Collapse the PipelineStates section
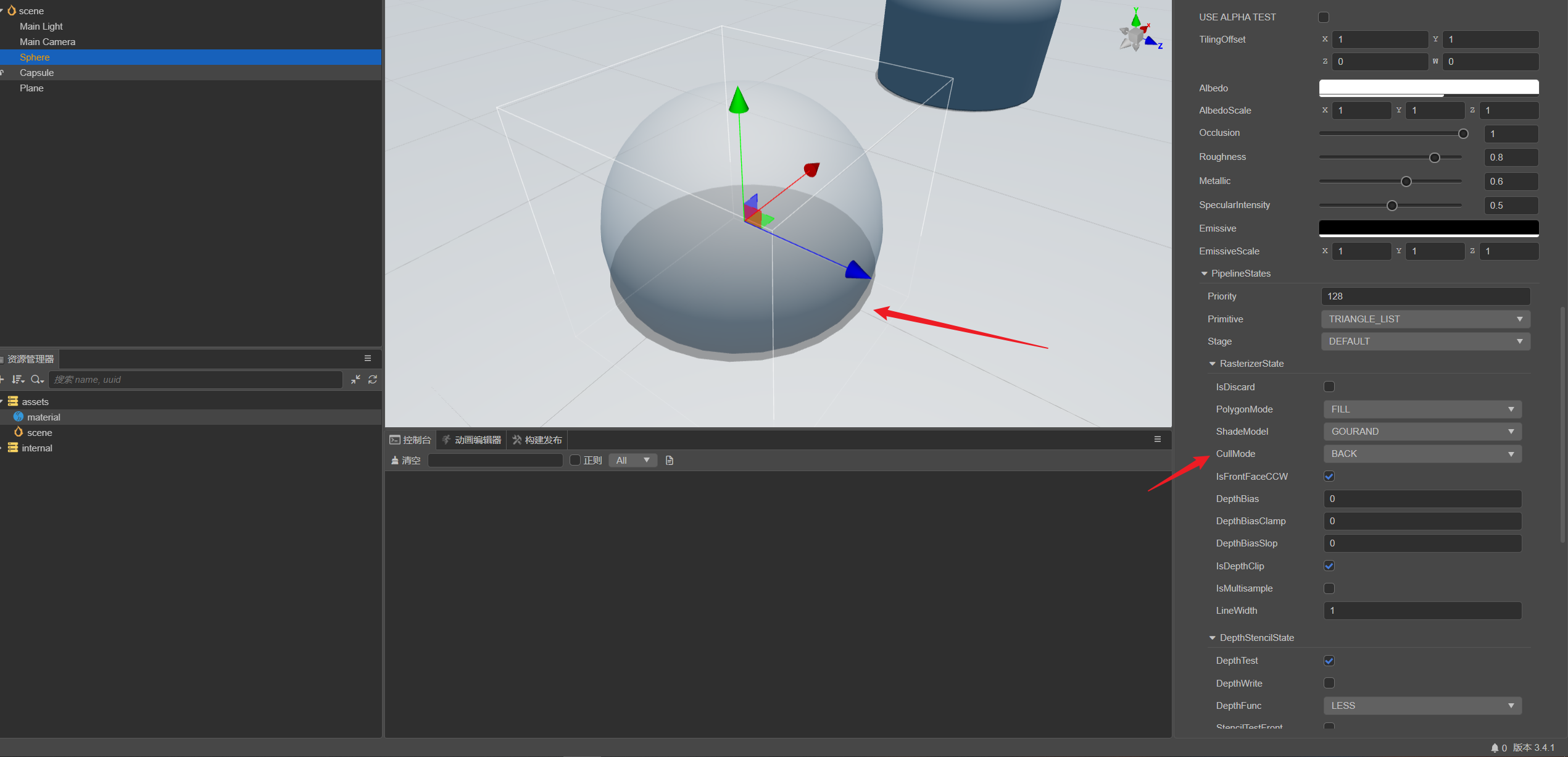 tap(1204, 274)
